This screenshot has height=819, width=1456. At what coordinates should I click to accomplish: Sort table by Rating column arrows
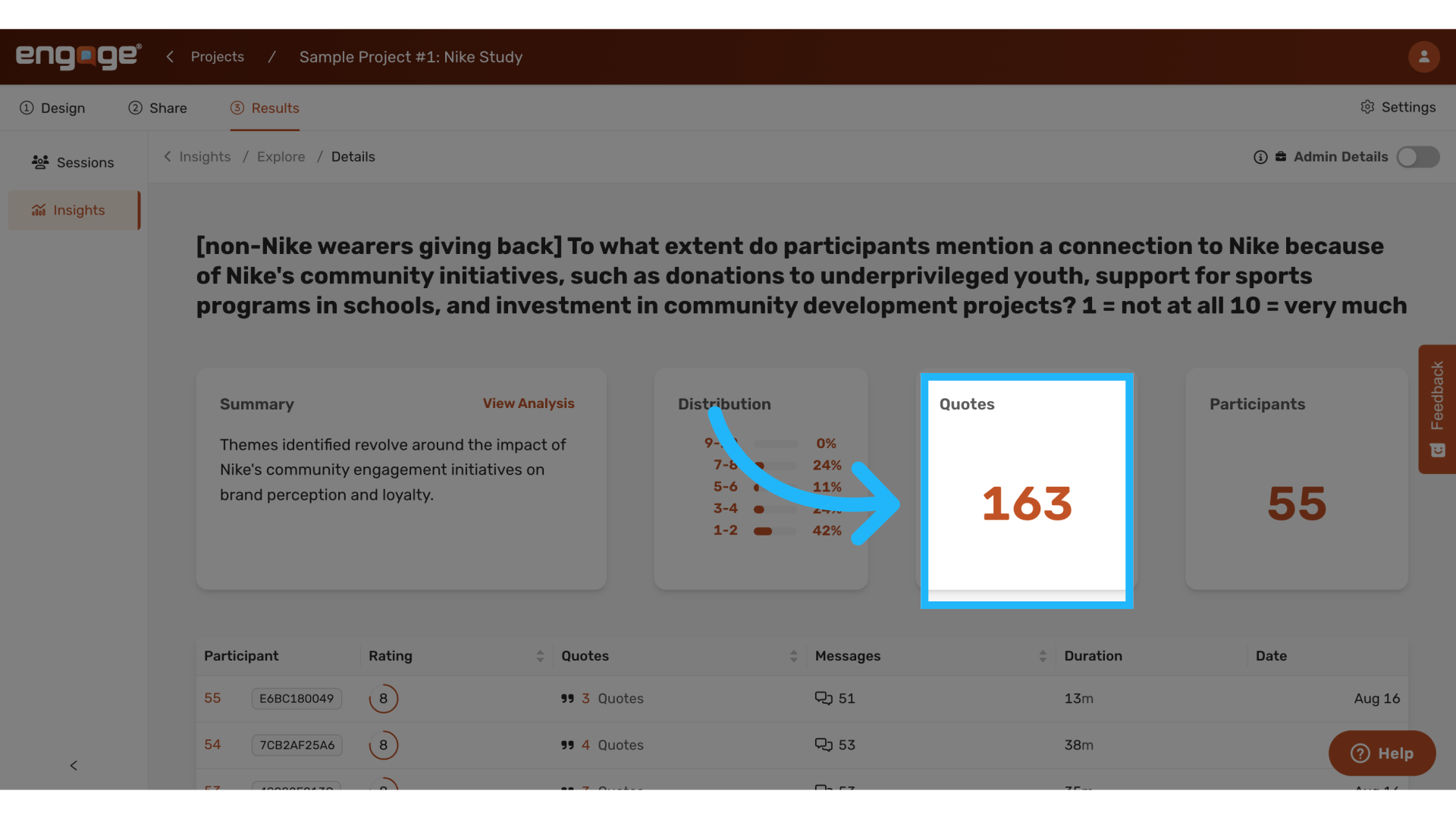pos(540,656)
